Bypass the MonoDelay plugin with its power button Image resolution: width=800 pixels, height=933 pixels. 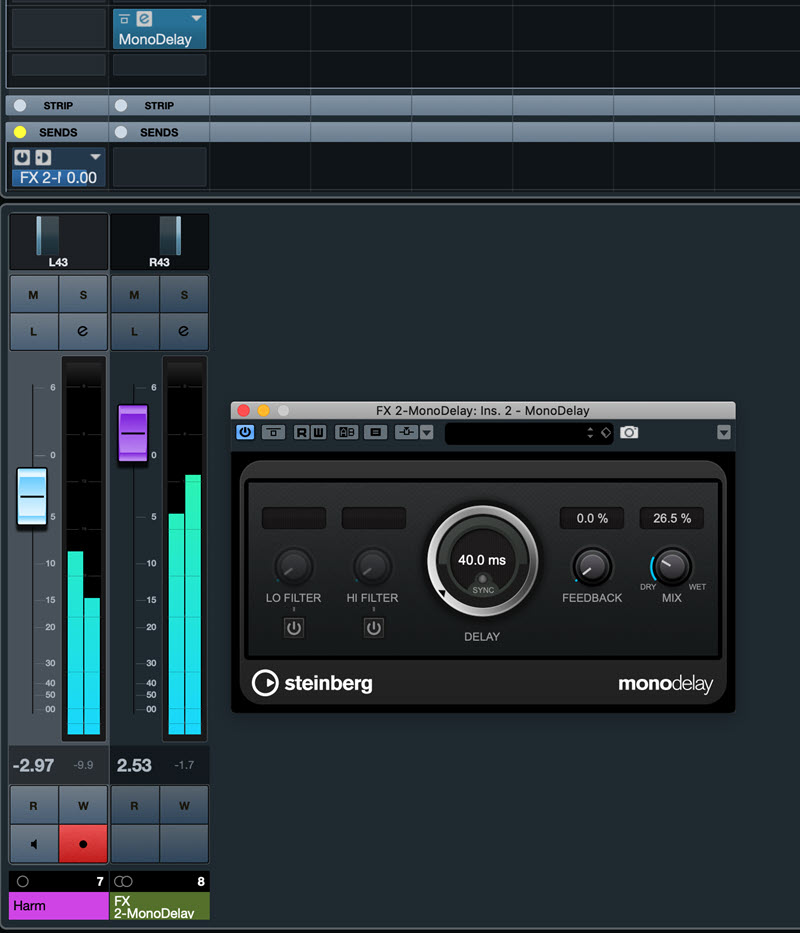click(245, 432)
